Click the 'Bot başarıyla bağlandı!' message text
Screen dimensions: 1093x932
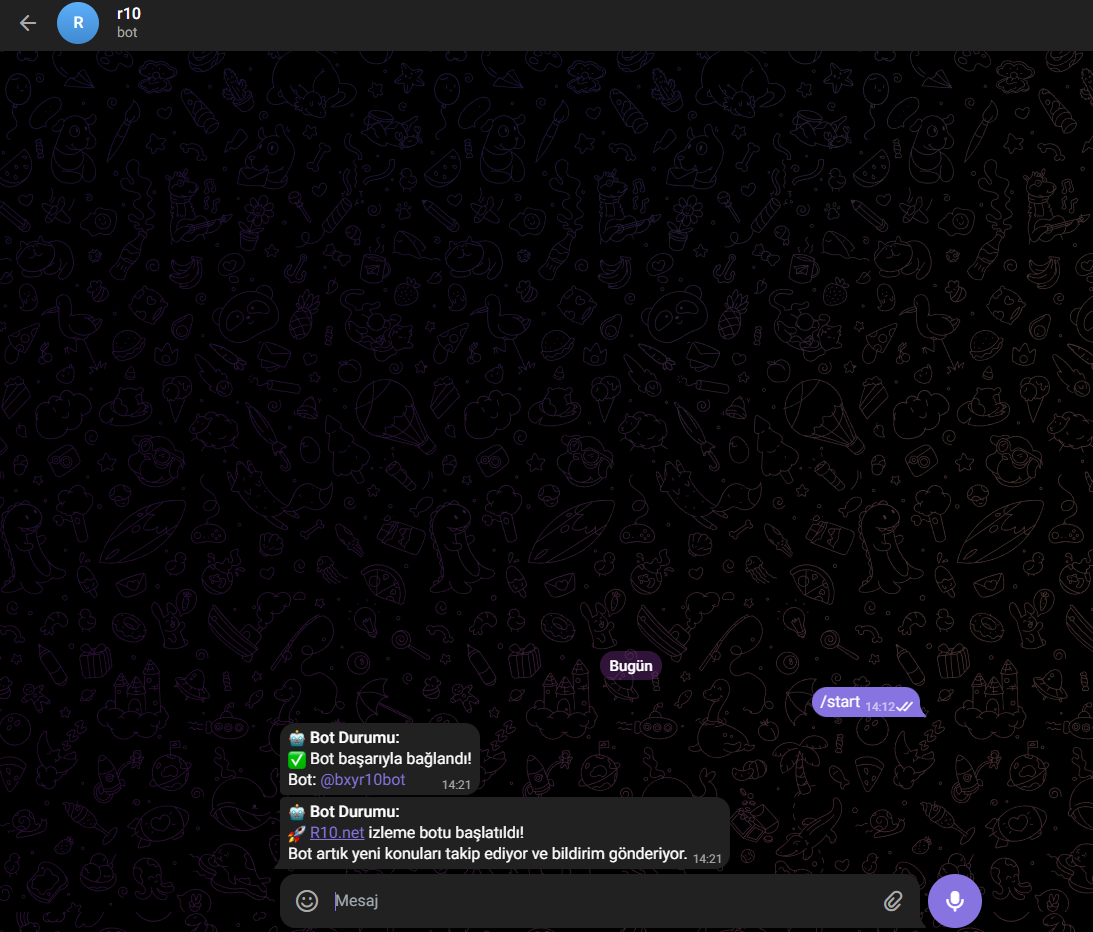pyautogui.click(x=390, y=758)
